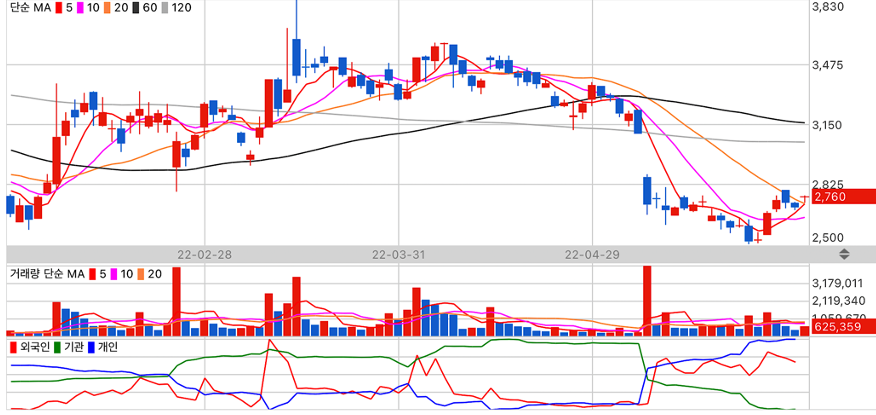Select red 5 swatch in volume MA legend
The image size is (876, 415).
[93, 274]
